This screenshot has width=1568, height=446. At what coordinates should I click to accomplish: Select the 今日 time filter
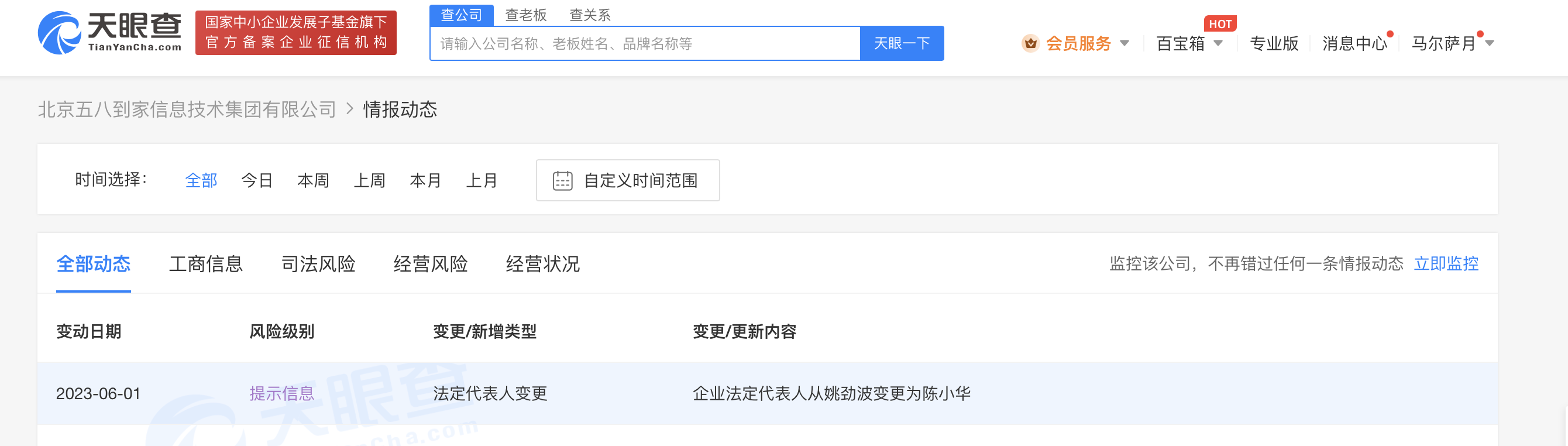pos(257,181)
